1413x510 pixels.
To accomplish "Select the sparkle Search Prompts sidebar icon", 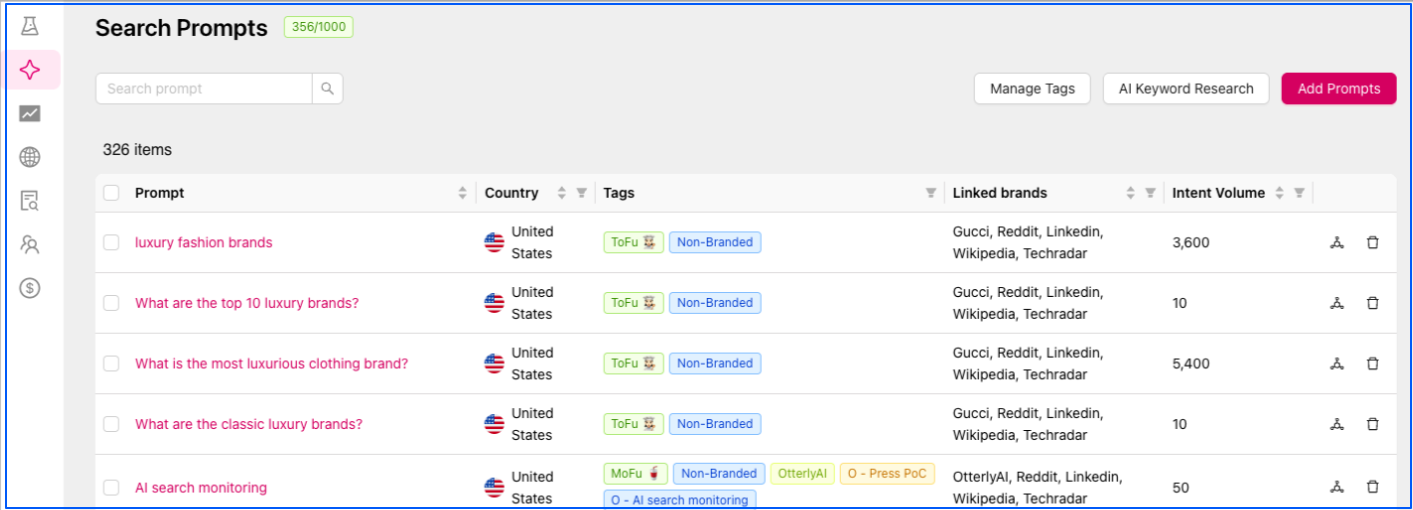I will tap(30, 70).
